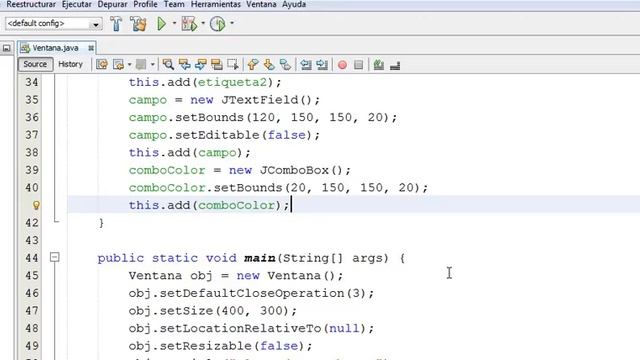Click the Build Project hammer icon

[x=116, y=24]
